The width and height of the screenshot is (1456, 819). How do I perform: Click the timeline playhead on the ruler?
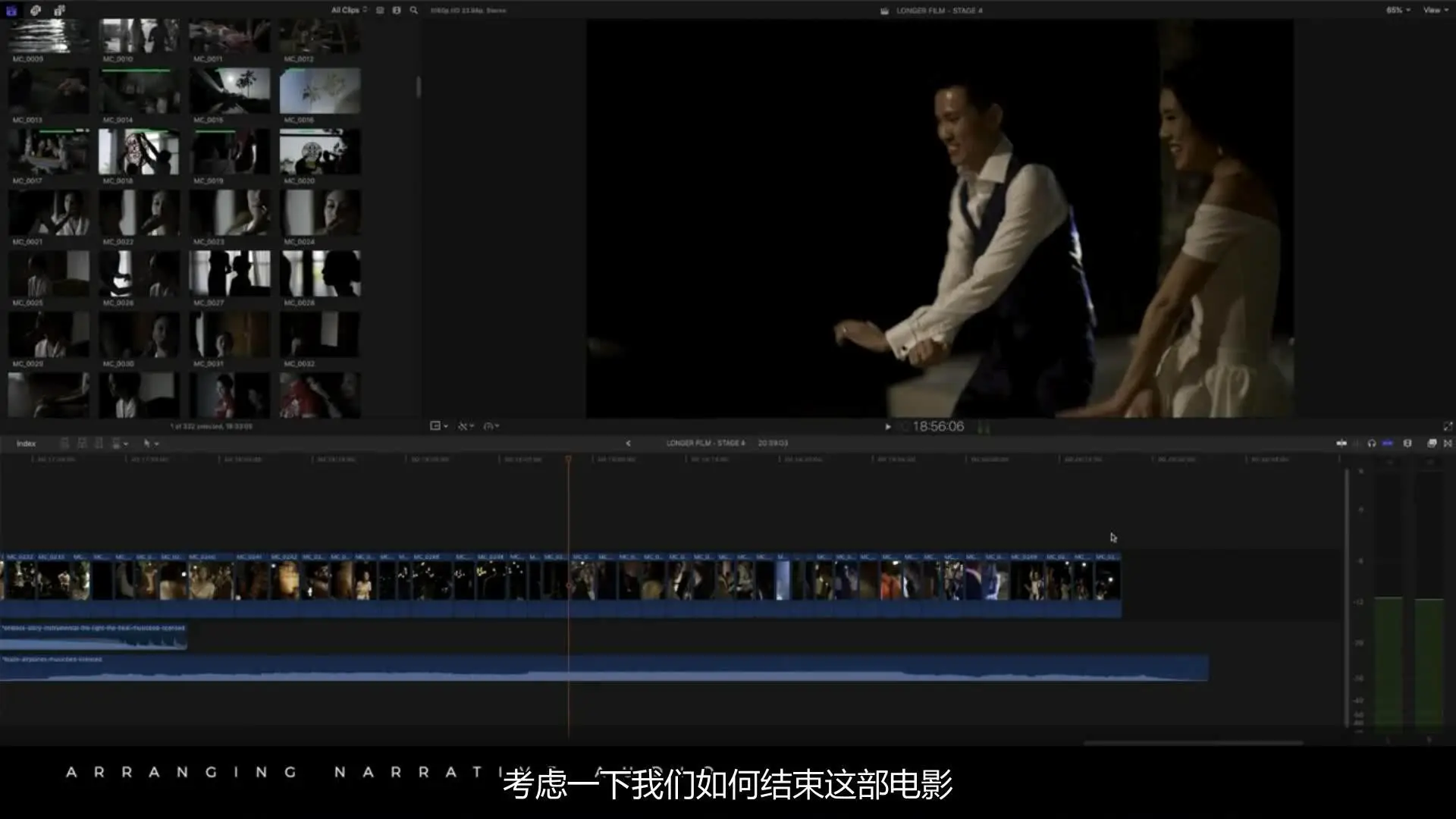[568, 460]
